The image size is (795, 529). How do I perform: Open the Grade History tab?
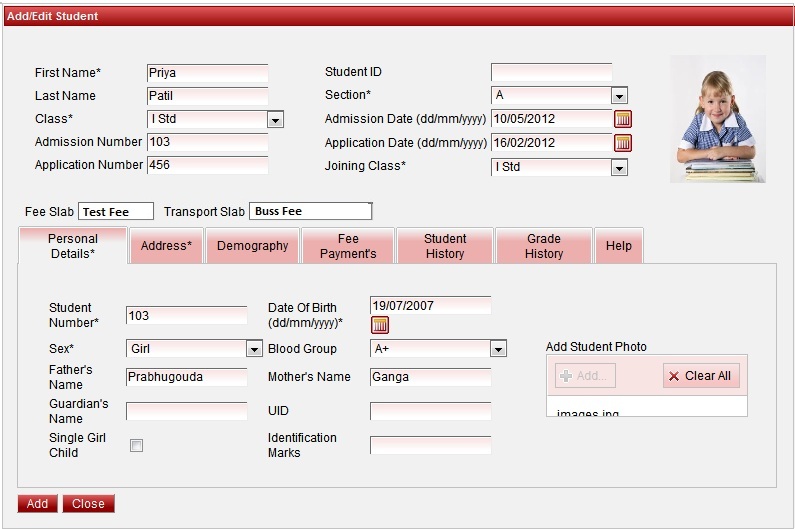tap(544, 246)
